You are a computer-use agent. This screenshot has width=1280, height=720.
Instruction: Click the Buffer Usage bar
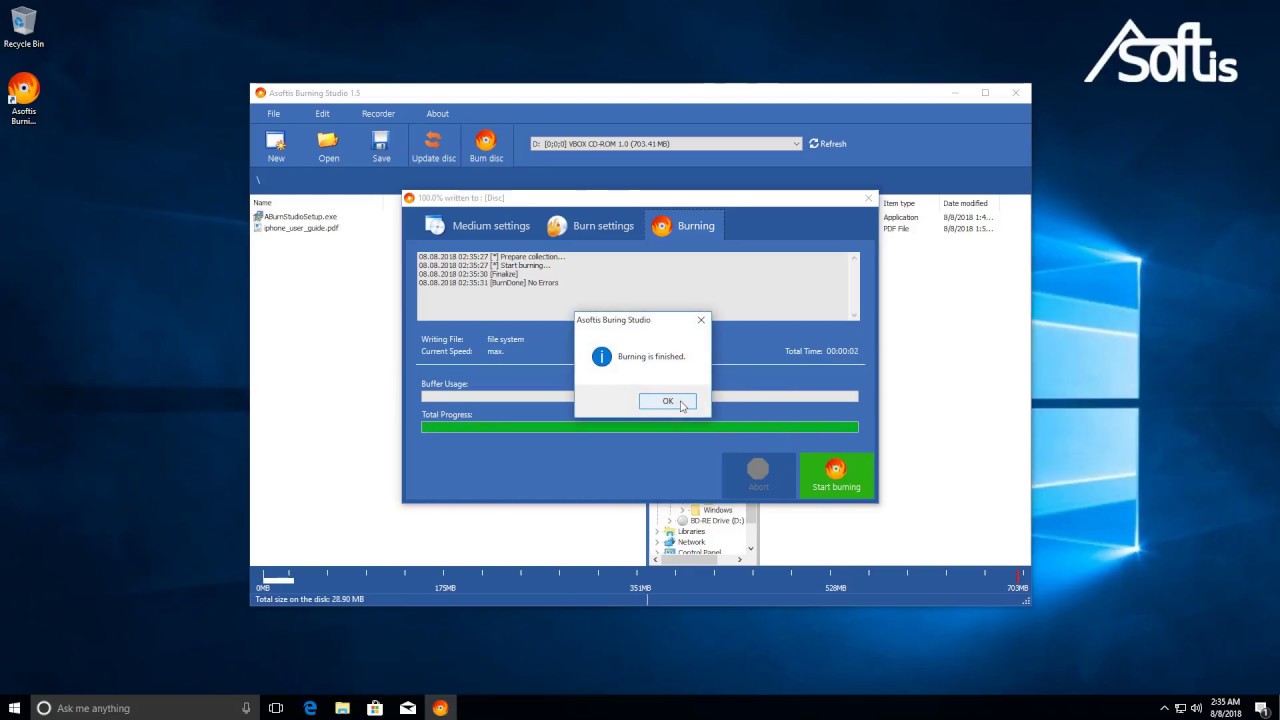point(640,396)
